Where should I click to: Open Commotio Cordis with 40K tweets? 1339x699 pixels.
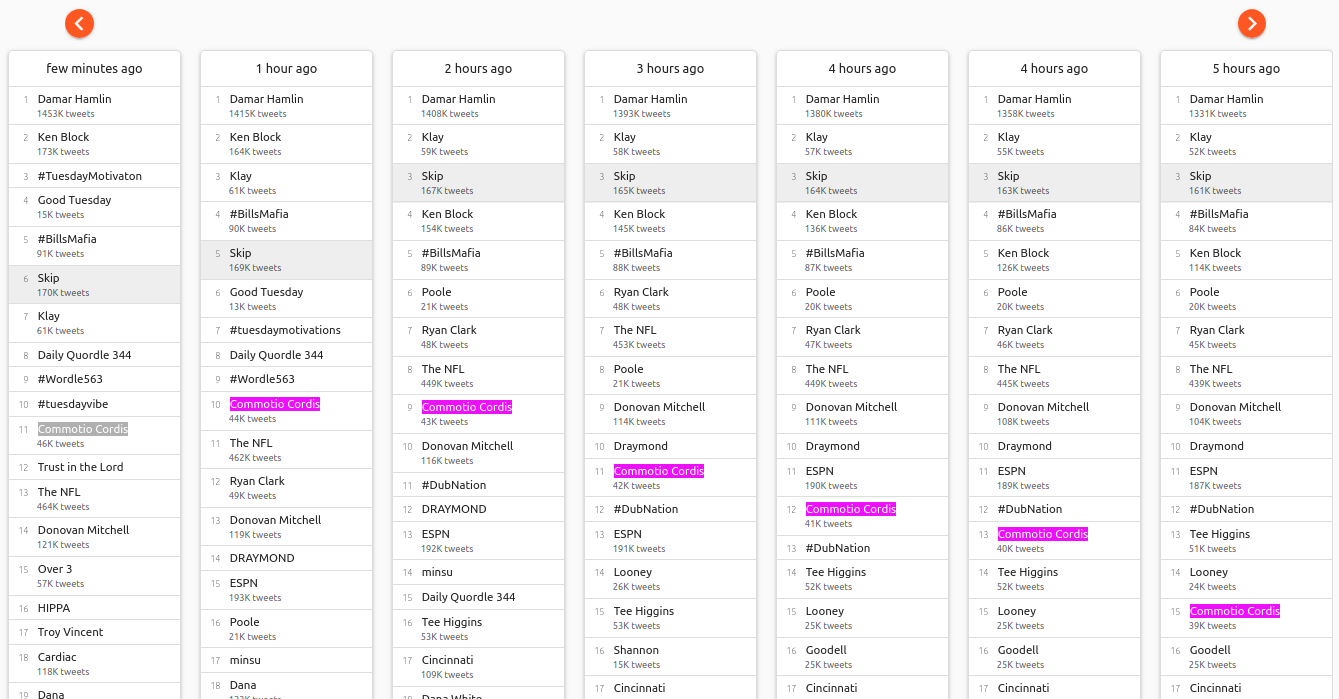coord(1055,541)
